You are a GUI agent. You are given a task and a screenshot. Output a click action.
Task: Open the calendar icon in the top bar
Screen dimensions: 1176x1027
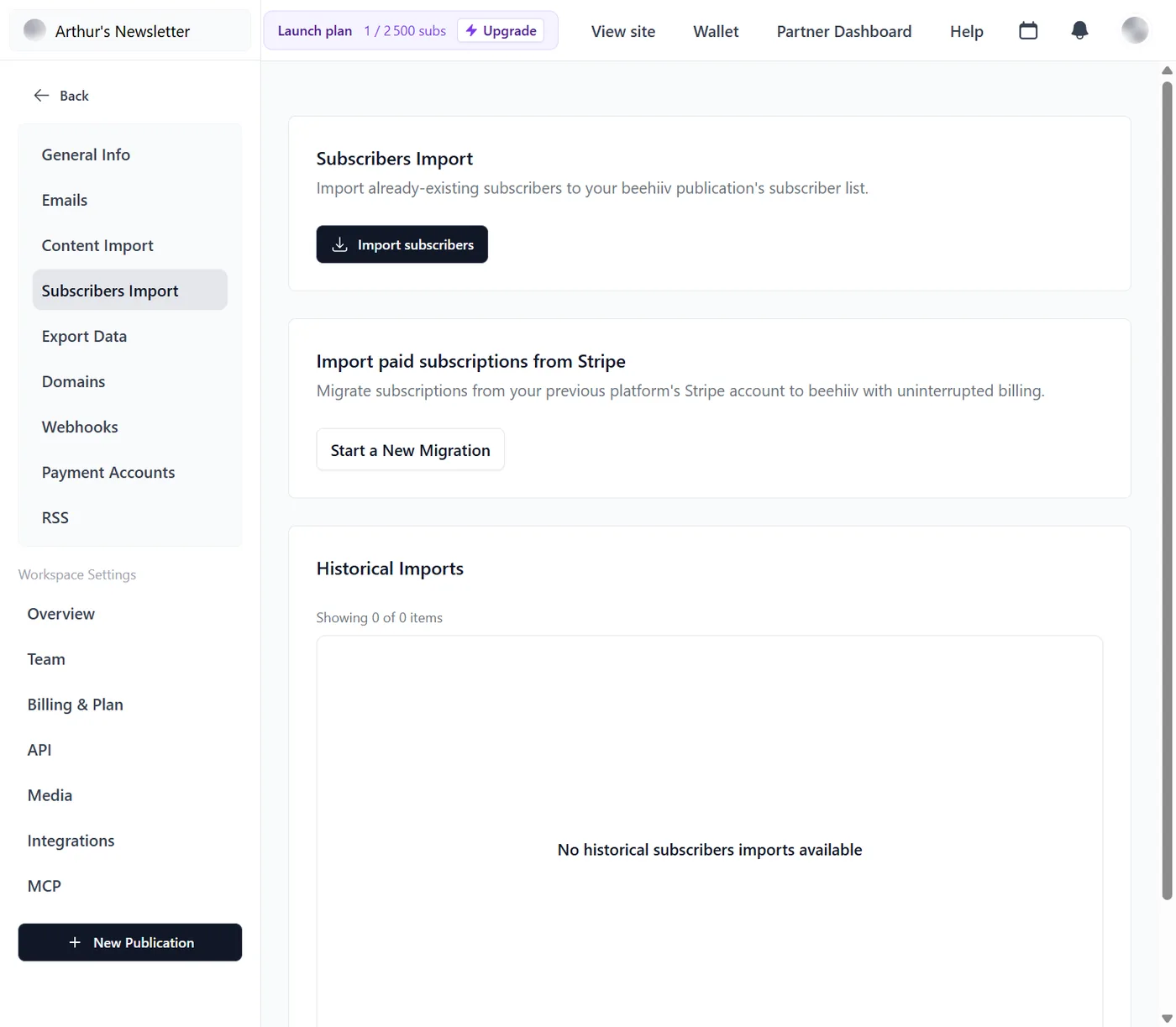(x=1028, y=31)
